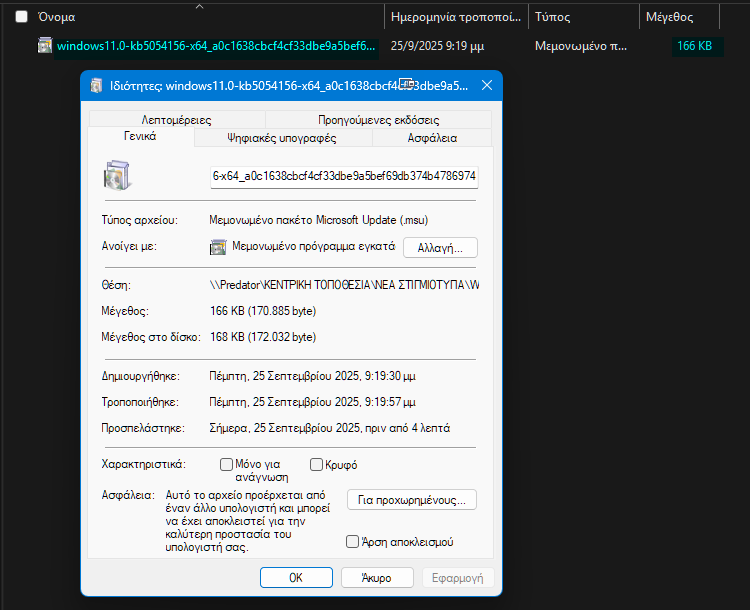Enable the Μόνο για ανάγνωση checkbox
Viewport: 750px width, 610px height.
pos(226,464)
